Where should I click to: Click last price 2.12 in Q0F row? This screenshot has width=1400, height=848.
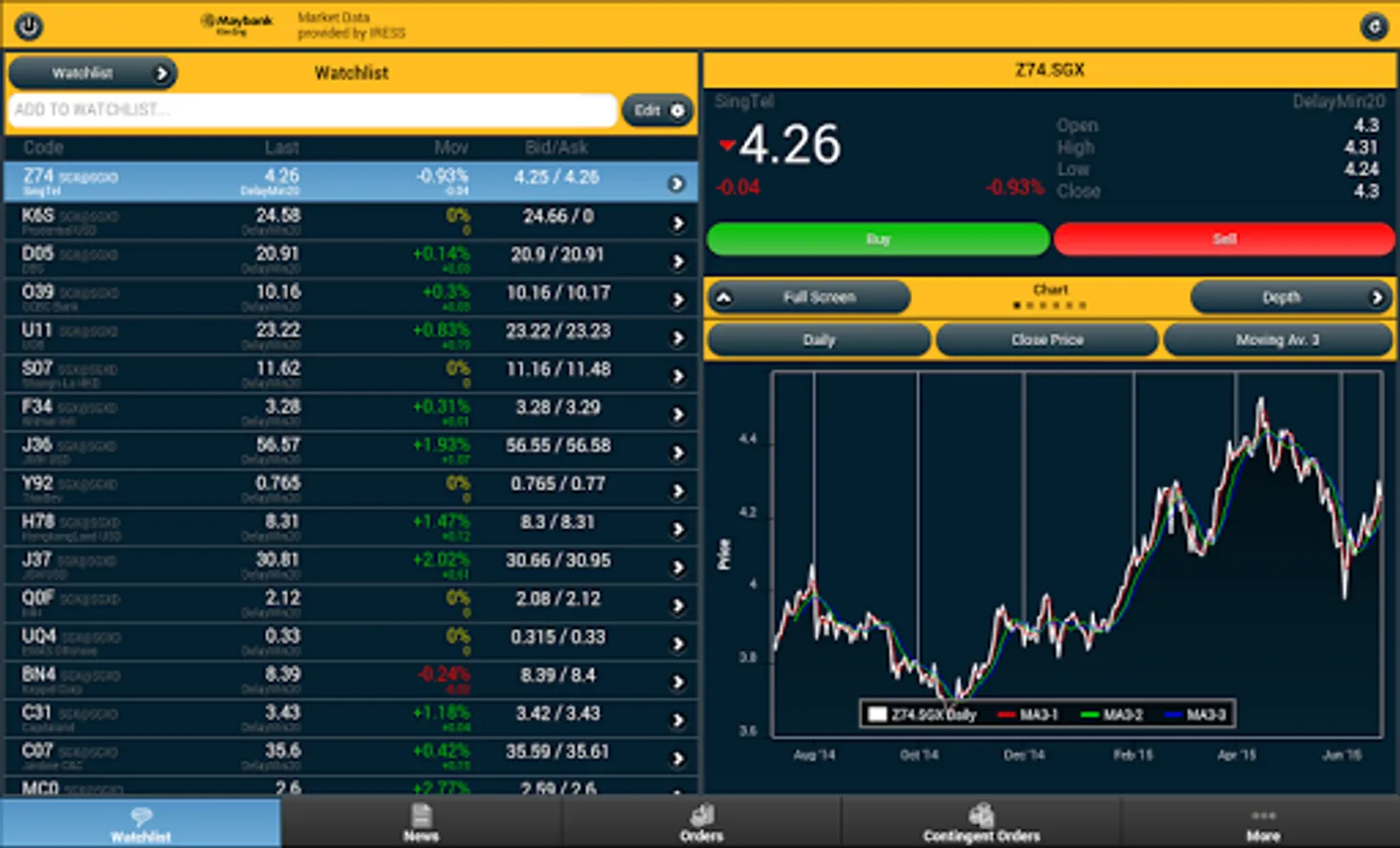[x=283, y=598]
